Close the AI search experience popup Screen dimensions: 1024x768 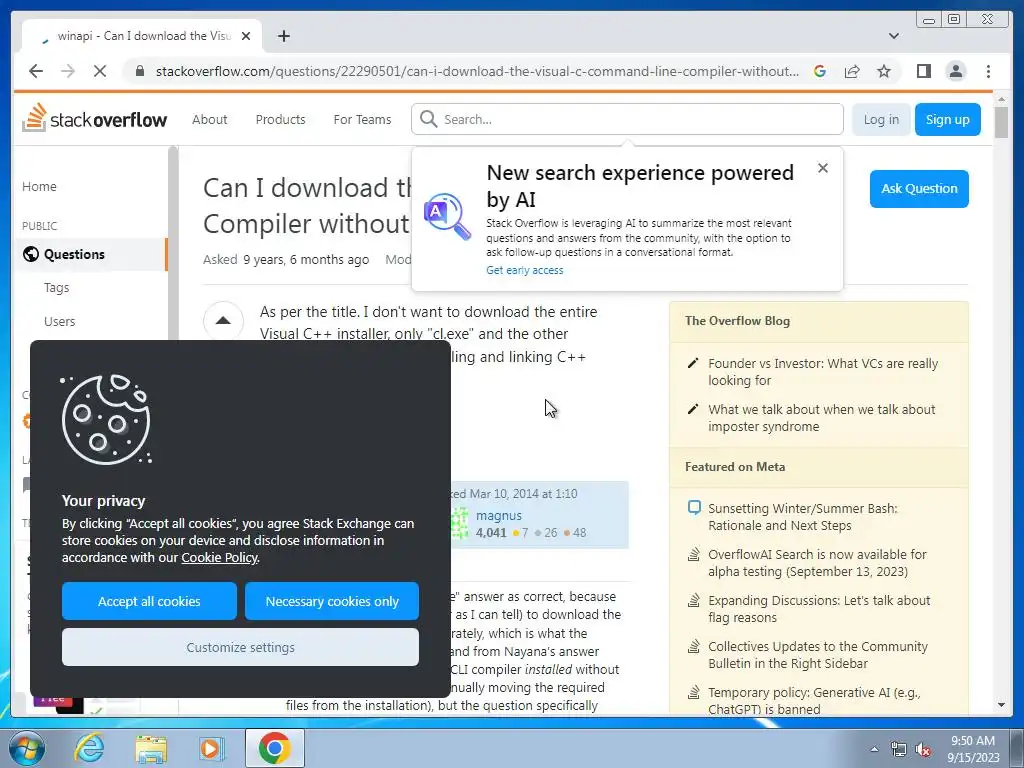(823, 168)
